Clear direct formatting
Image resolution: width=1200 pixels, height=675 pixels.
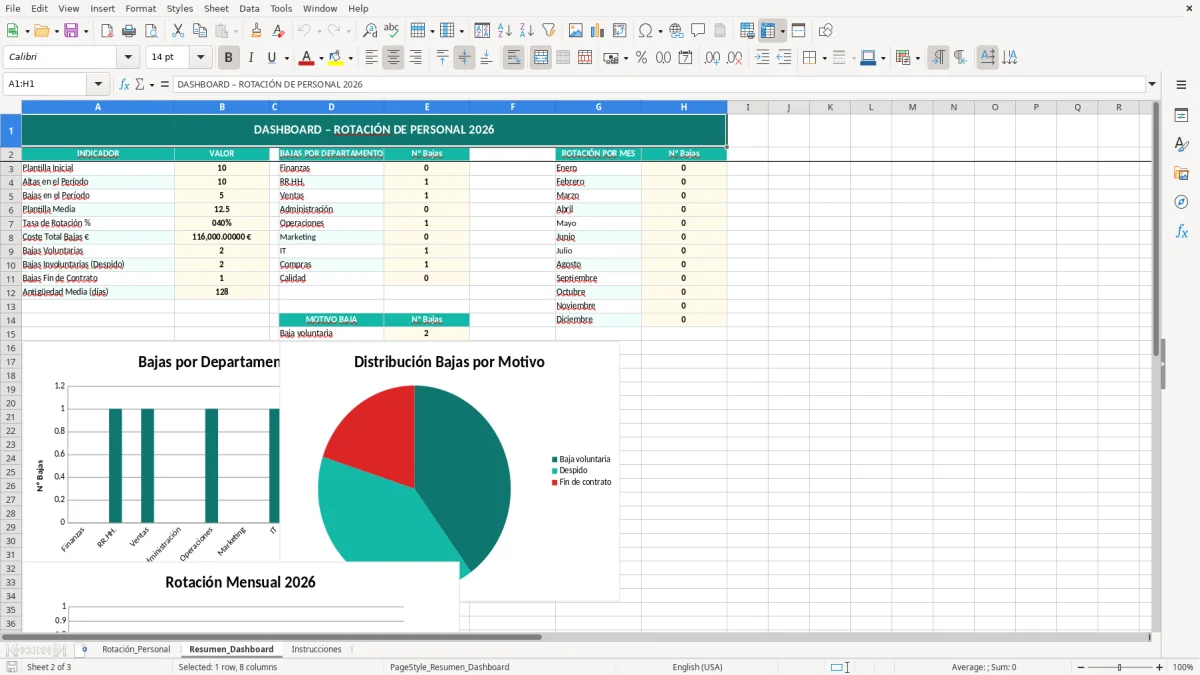[277, 31]
